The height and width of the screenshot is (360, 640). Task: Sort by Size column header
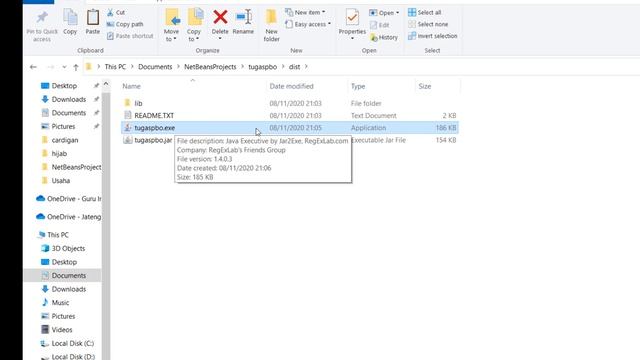(x=424, y=86)
